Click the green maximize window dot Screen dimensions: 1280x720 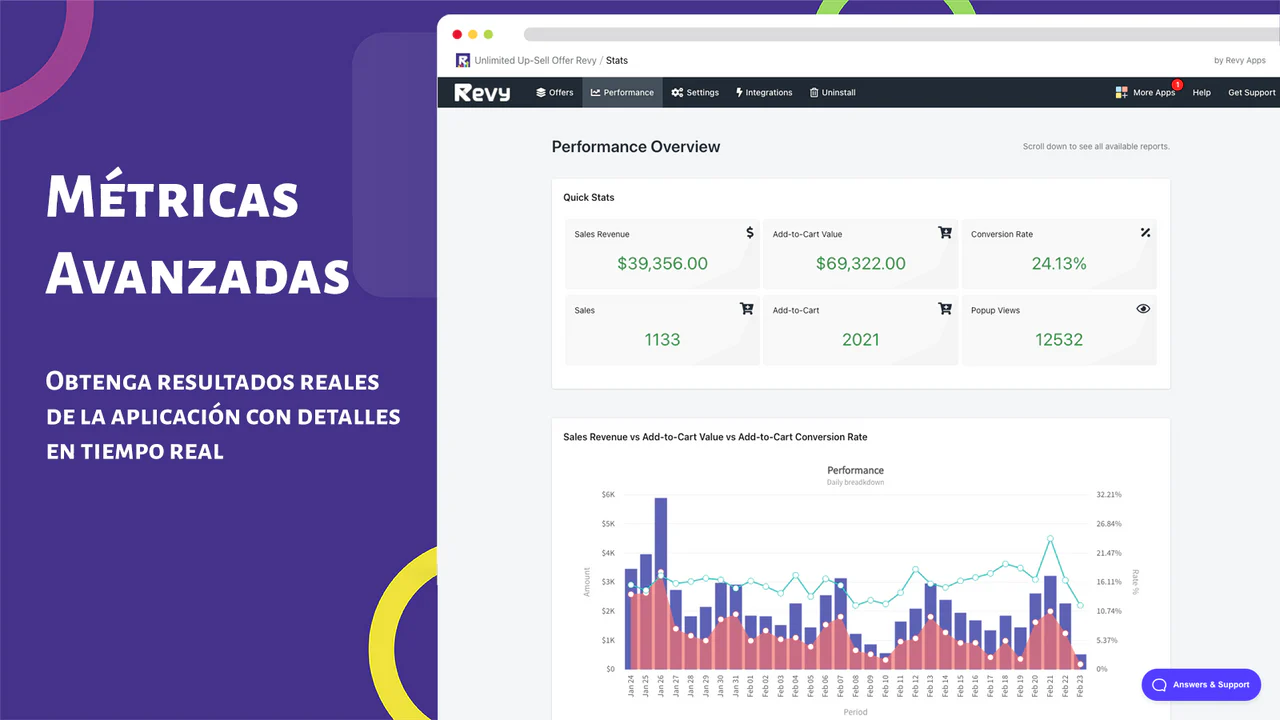pos(489,34)
